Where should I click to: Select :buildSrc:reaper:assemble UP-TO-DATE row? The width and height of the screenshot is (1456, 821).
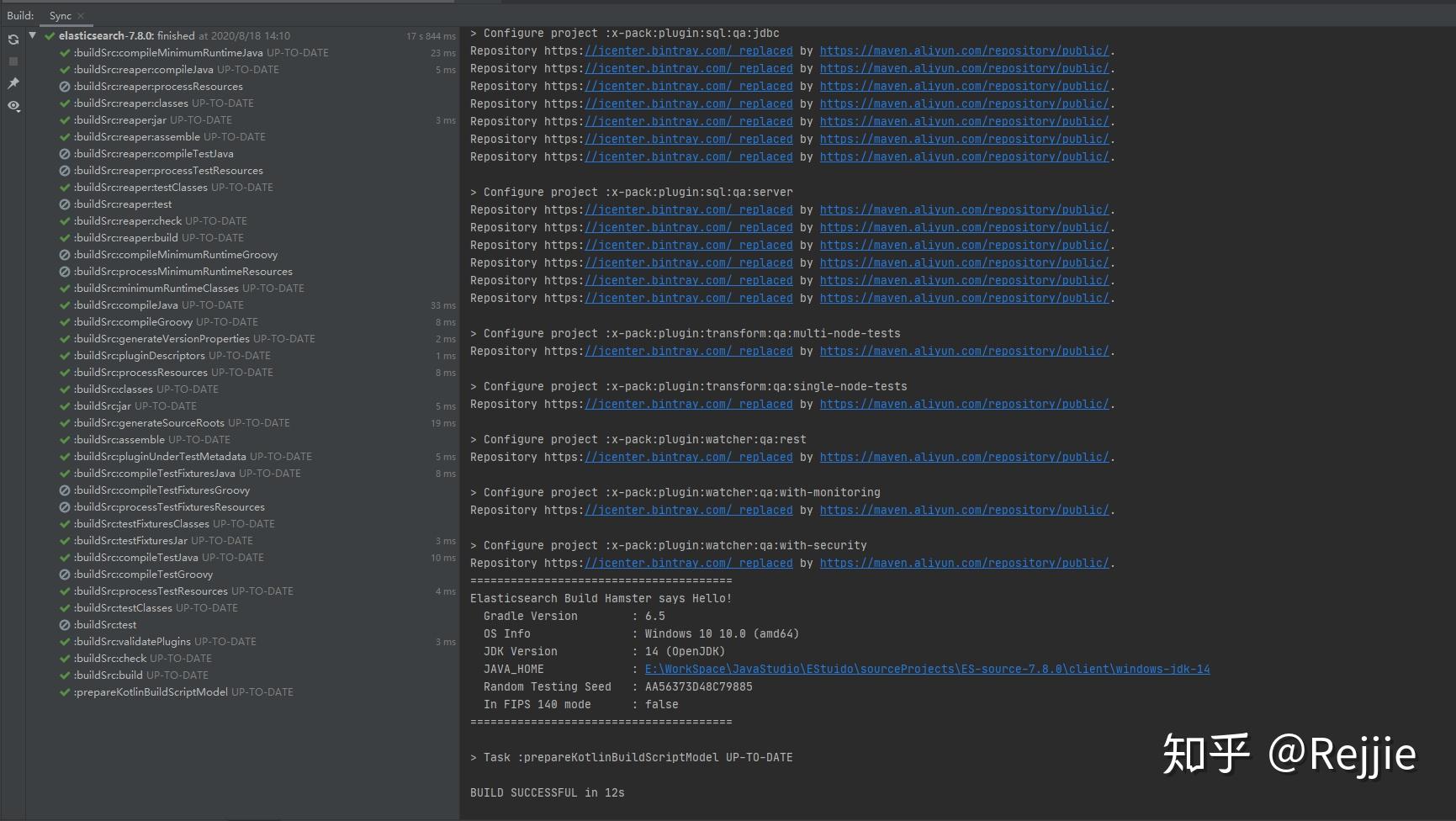pos(242,136)
